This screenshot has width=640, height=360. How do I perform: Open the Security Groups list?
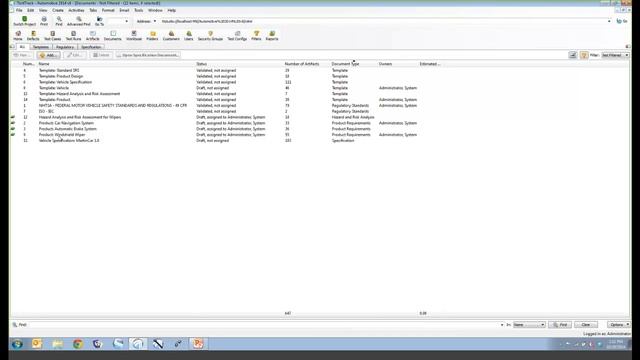[210, 36]
